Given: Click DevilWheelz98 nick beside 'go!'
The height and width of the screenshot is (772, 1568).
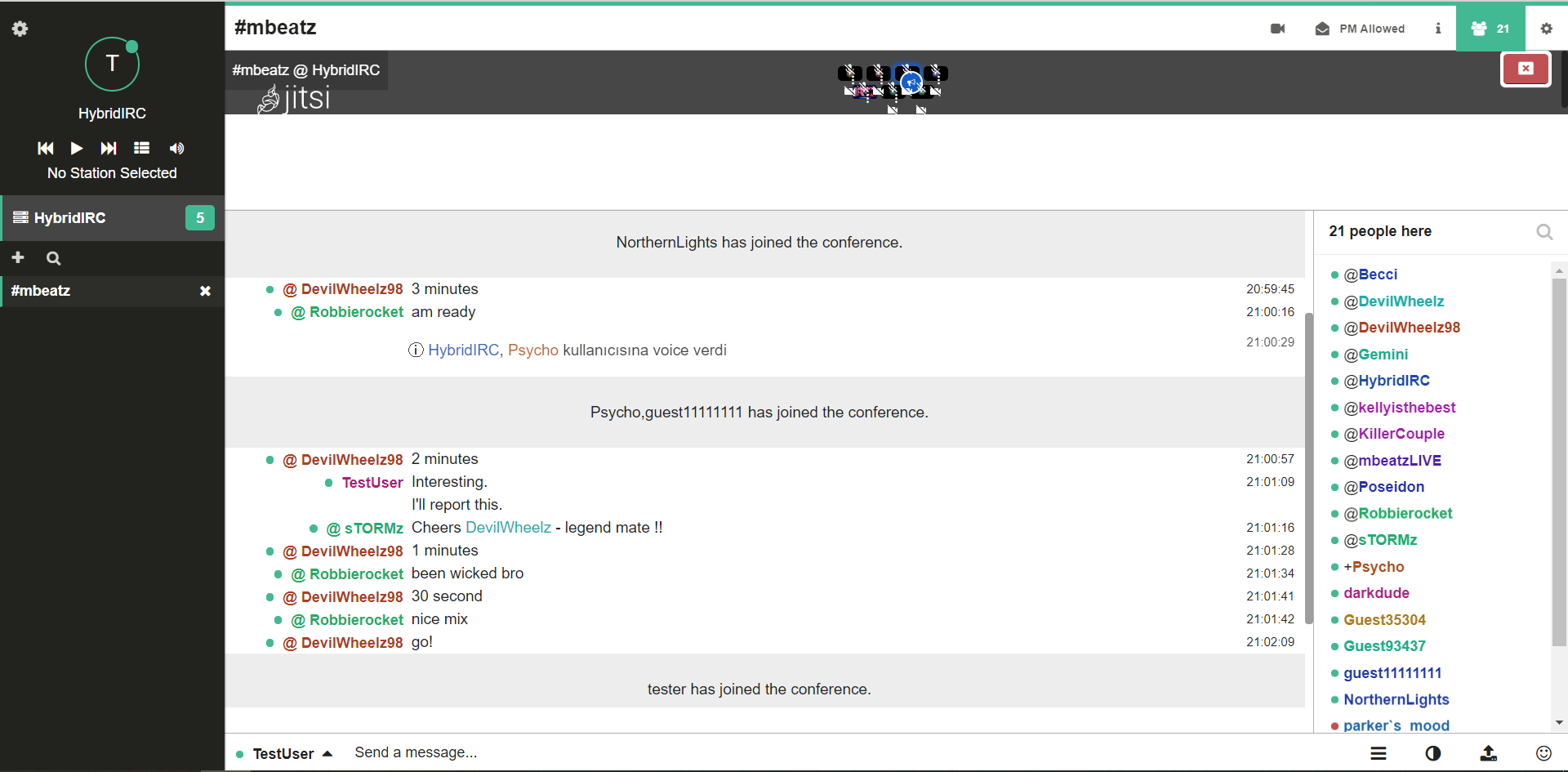Looking at the screenshot, I should pos(352,643).
